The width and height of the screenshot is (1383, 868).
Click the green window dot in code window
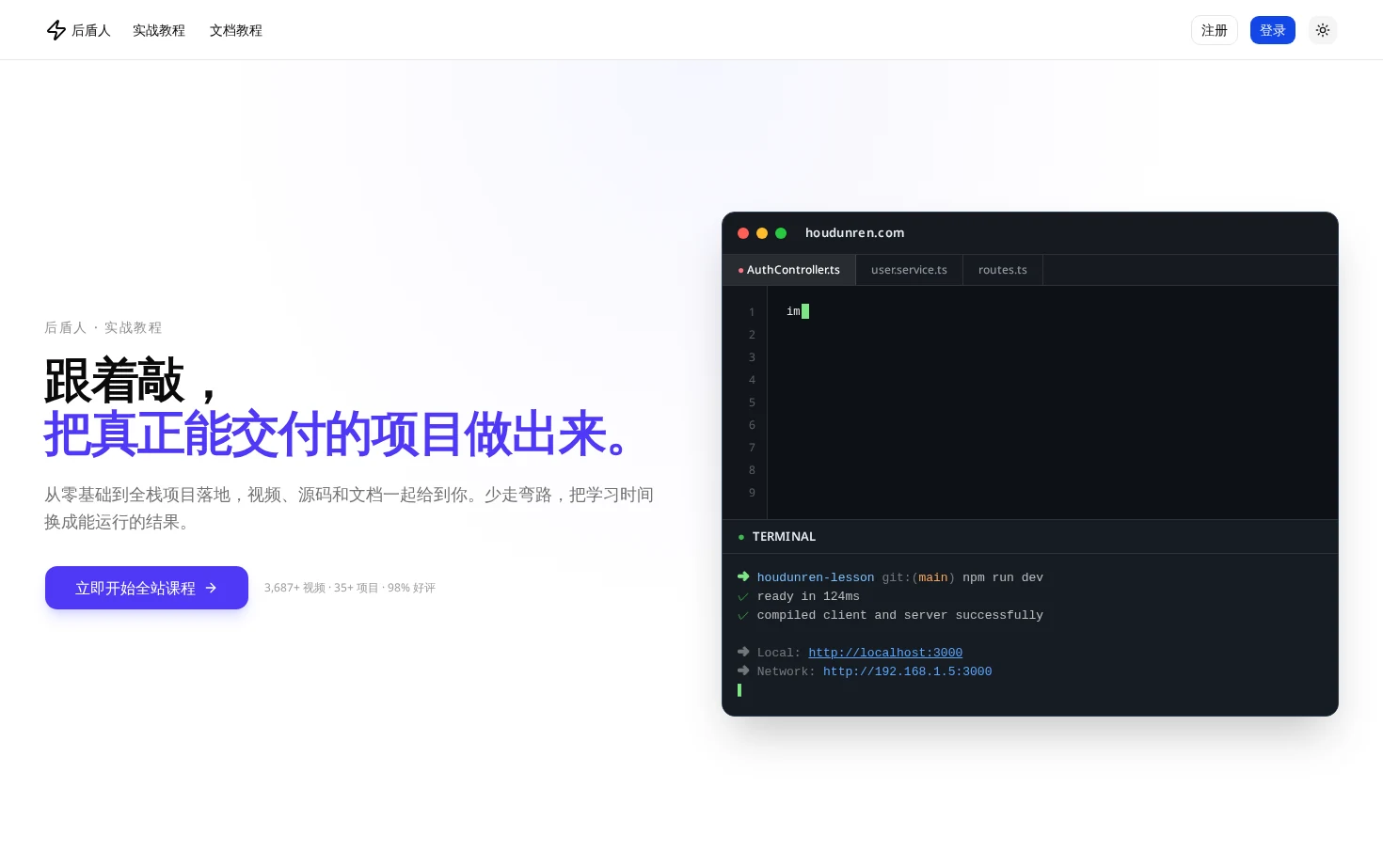point(781,233)
